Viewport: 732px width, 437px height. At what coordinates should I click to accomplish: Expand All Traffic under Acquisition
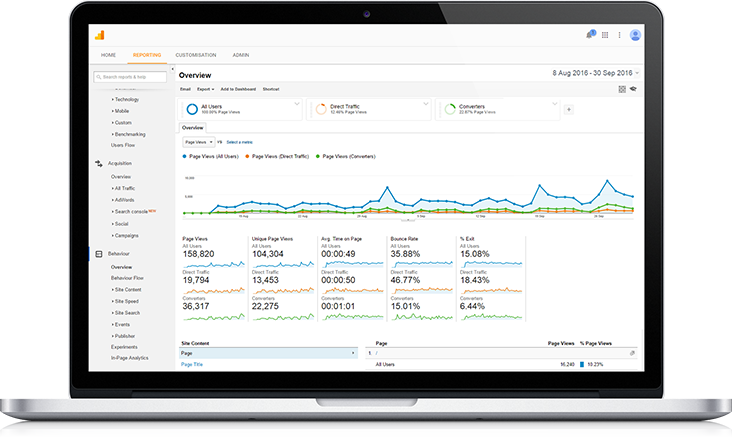coord(123,189)
